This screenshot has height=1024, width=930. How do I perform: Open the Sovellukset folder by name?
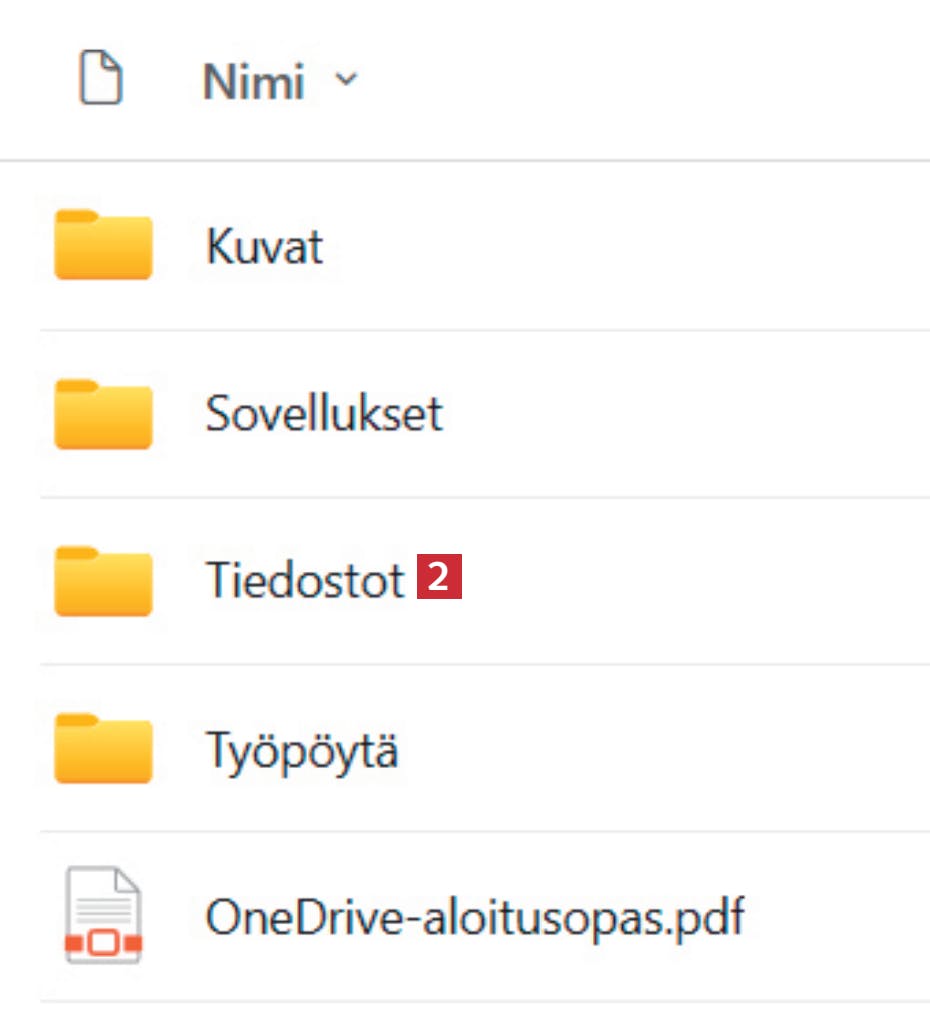pos(324,413)
